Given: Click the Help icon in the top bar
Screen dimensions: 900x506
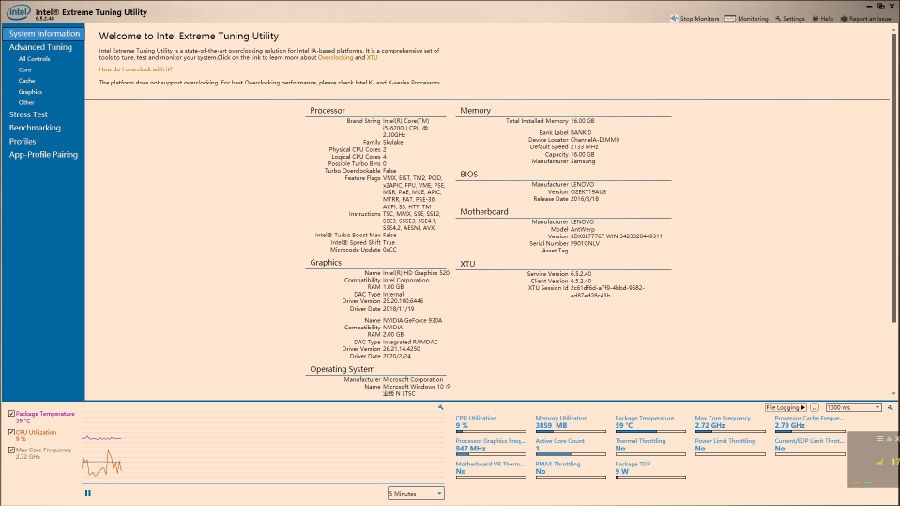Looking at the screenshot, I should click(815, 18).
